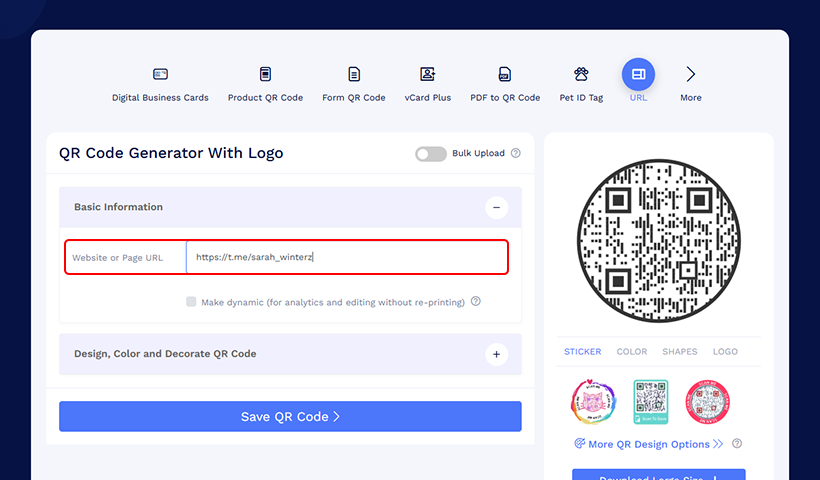This screenshot has width=820, height=480.
Task: Pick the red circular Scan Me sticker
Action: 708,402
